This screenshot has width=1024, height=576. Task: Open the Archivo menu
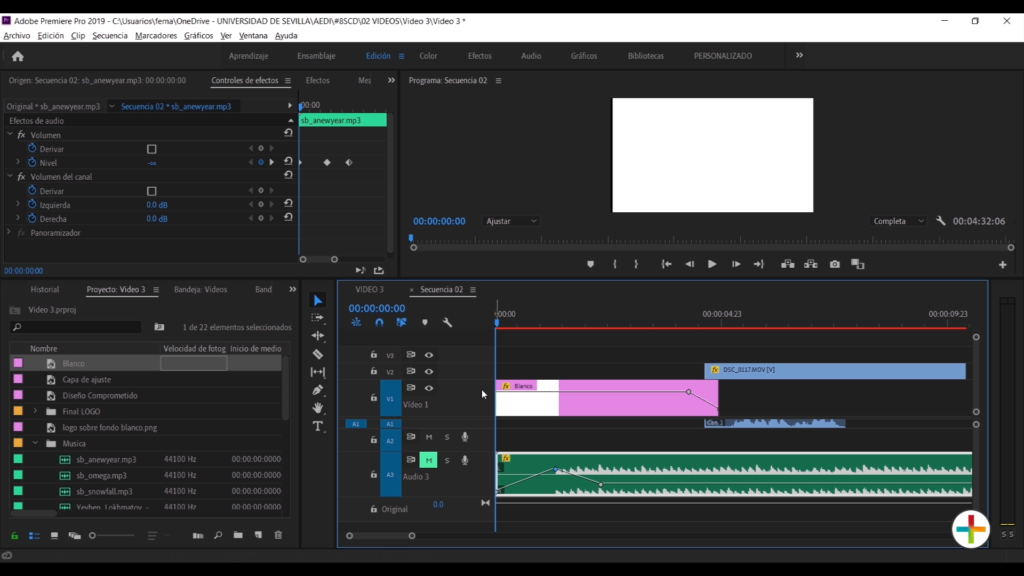[x=17, y=35]
